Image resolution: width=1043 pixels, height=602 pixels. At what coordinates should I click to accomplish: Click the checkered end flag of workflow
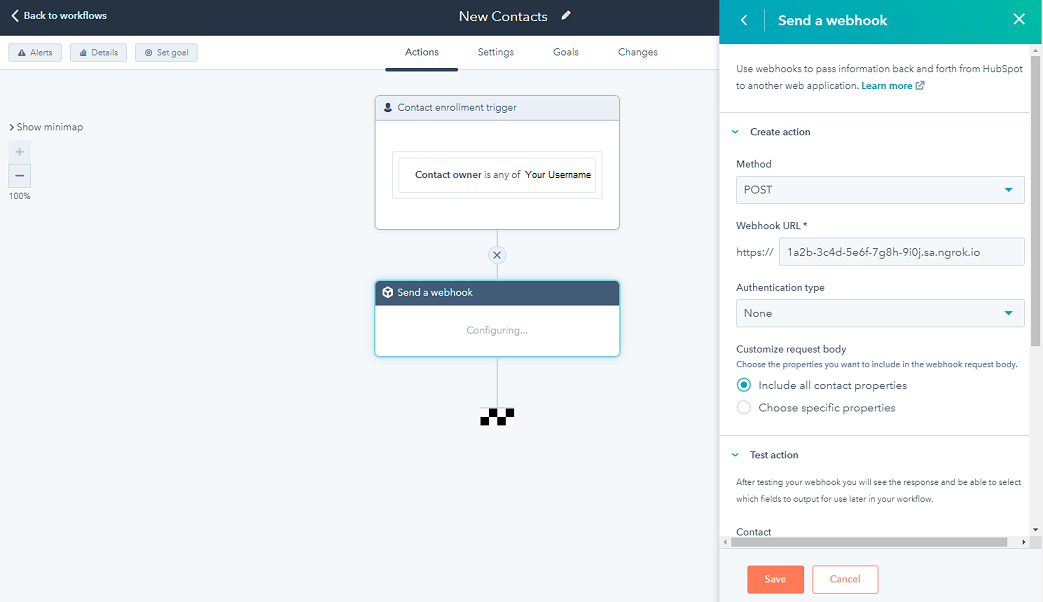[497, 417]
